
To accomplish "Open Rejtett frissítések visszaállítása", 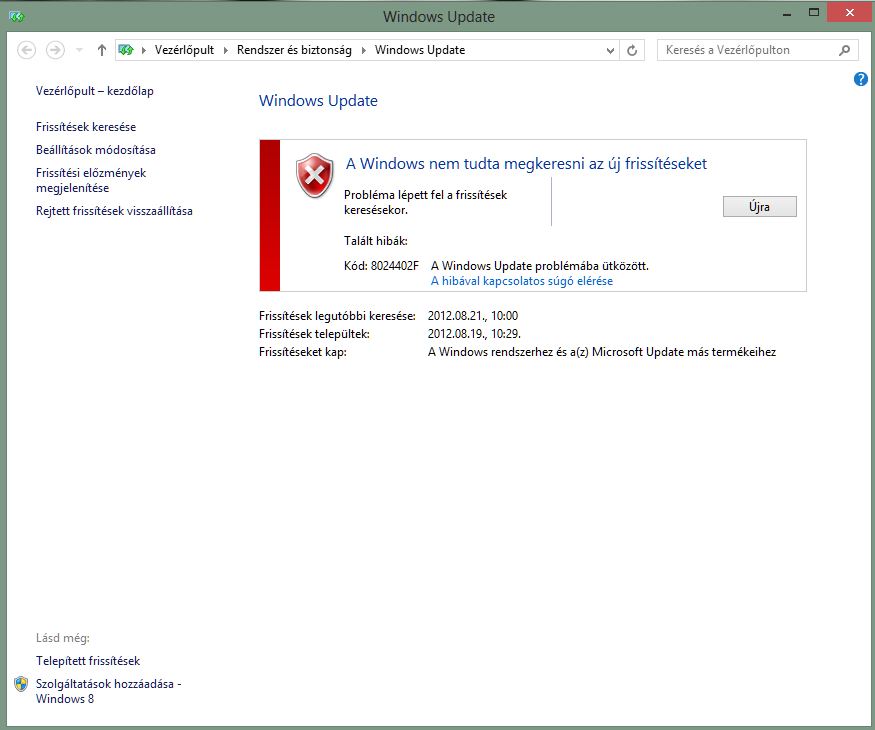I will (114, 211).
